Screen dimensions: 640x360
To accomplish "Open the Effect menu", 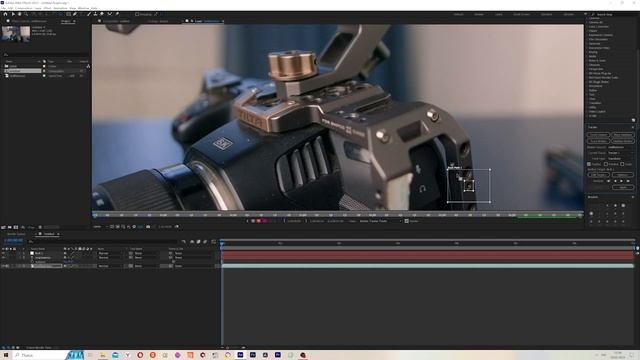I will click(47, 8).
